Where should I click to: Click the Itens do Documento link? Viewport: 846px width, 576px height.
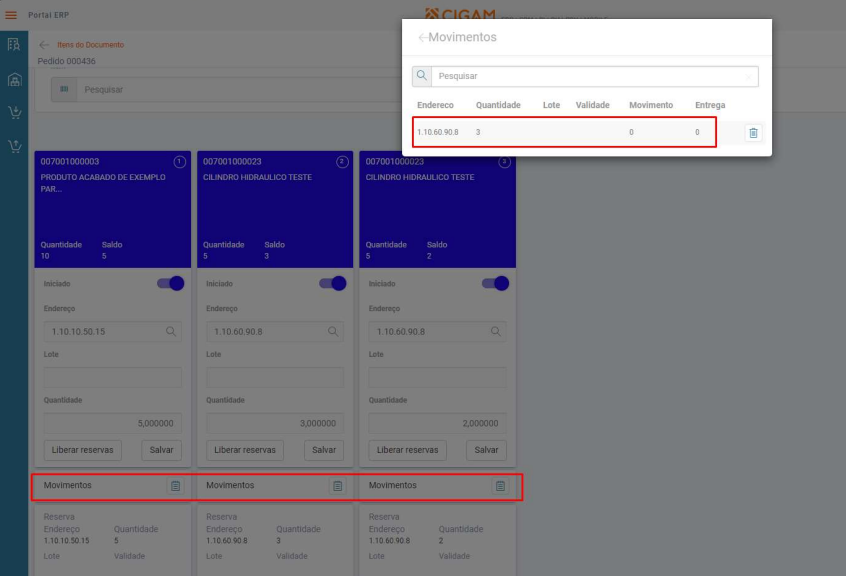coord(91,45)
